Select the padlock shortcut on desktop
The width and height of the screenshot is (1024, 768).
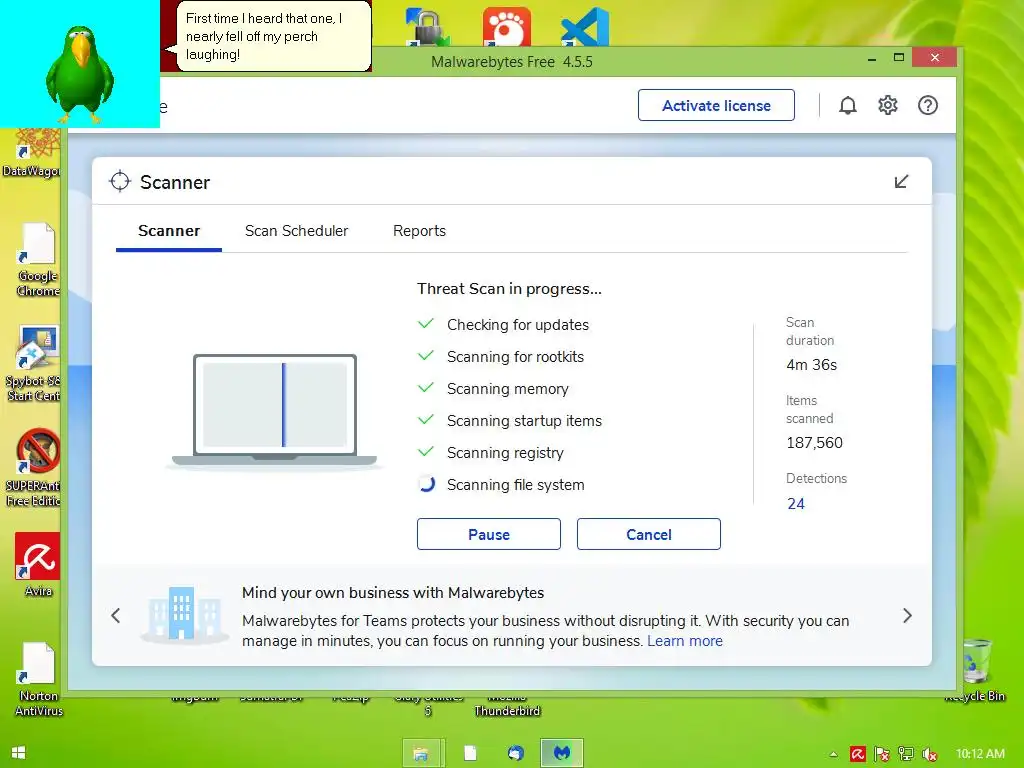426,26
